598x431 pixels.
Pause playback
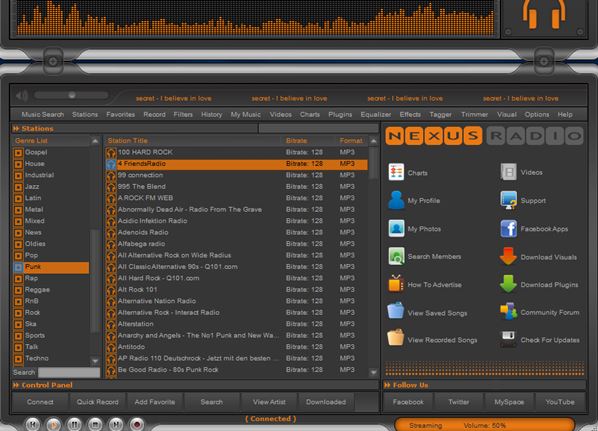(x=74, y=424)
